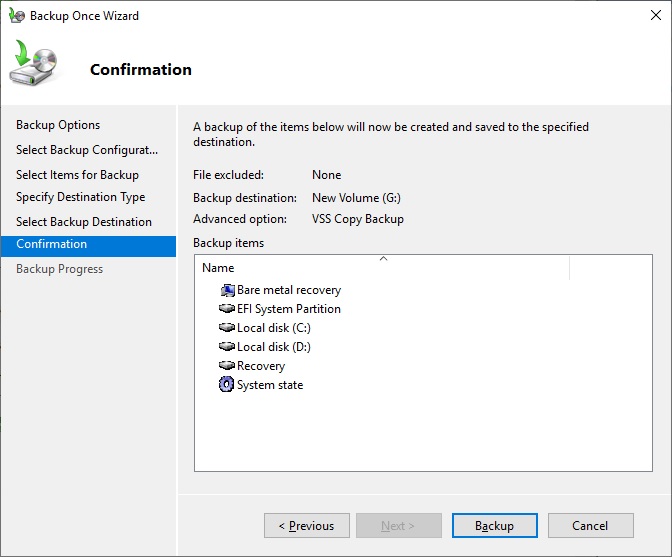This screenshot has height=557, width=672.
Task: Cancel the backup wizard
Action: [590, 526]
